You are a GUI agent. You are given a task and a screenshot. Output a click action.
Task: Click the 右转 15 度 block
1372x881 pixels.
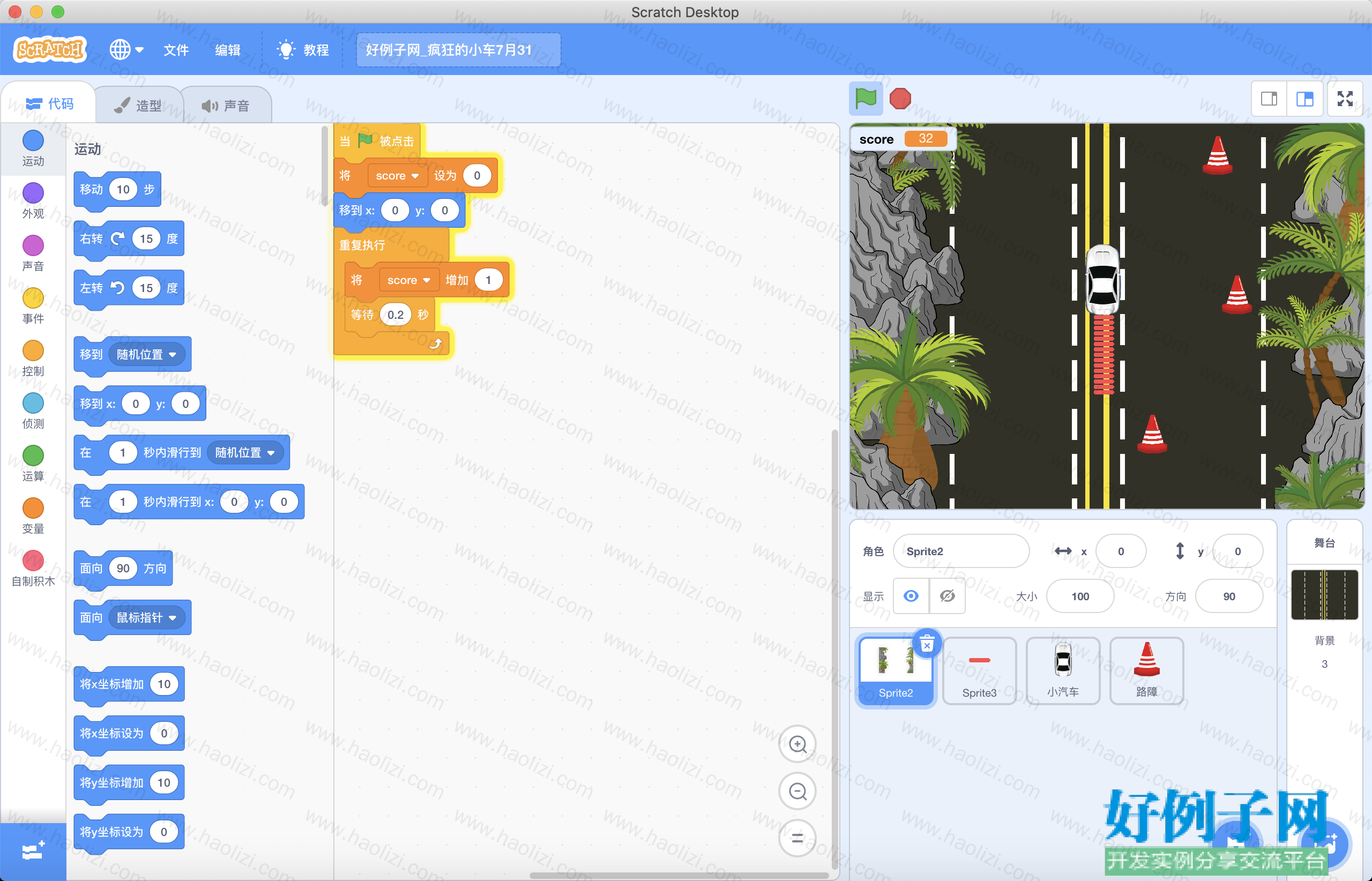coord(129,238)
